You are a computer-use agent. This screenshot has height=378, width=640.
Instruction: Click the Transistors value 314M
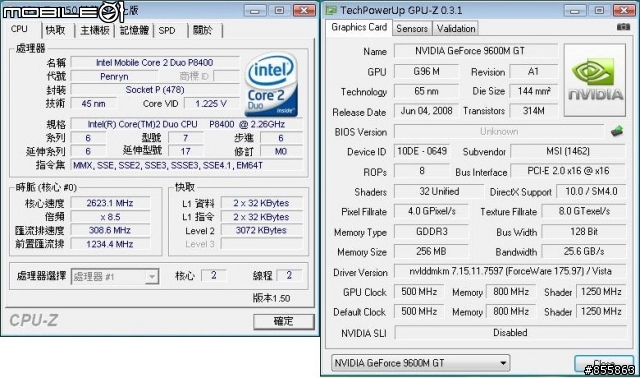click(x=534, y=111)
